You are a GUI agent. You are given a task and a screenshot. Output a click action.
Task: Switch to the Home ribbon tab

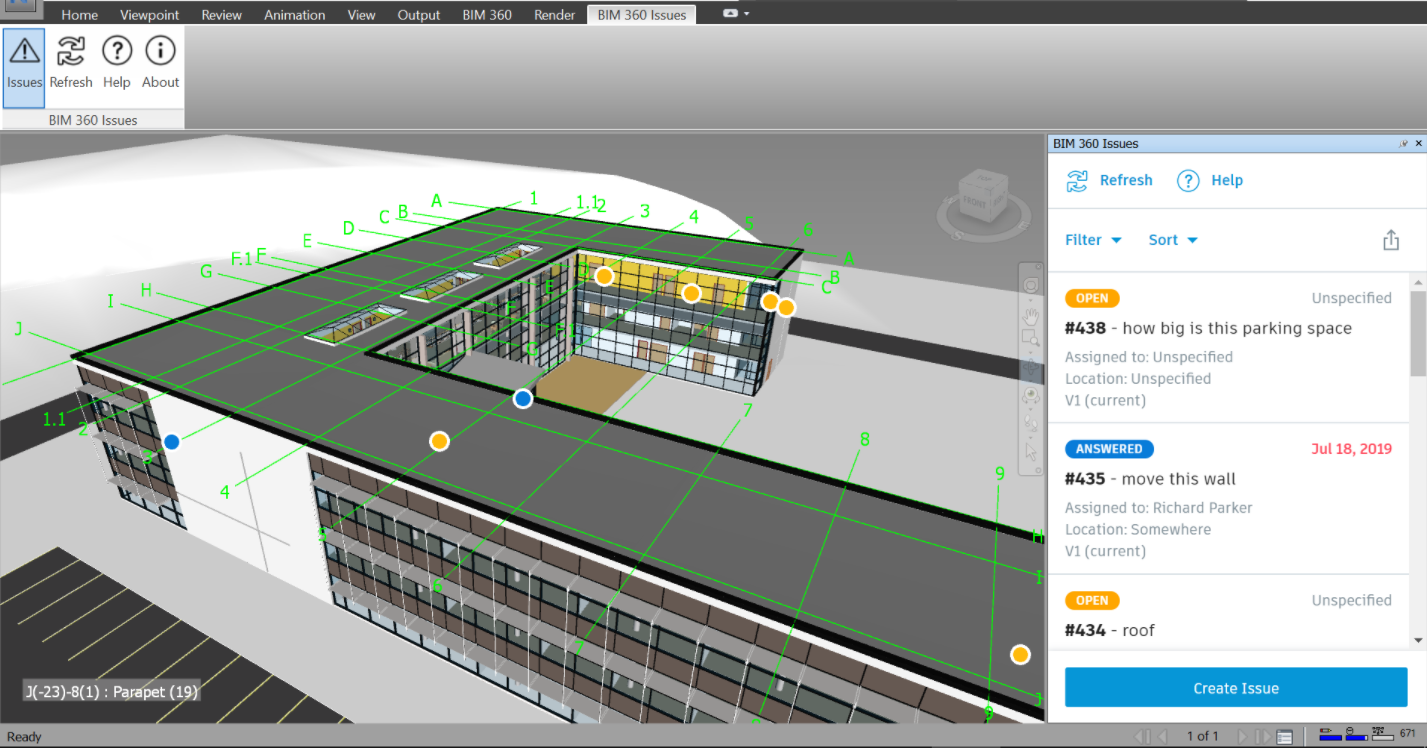(x=80, y=15)
